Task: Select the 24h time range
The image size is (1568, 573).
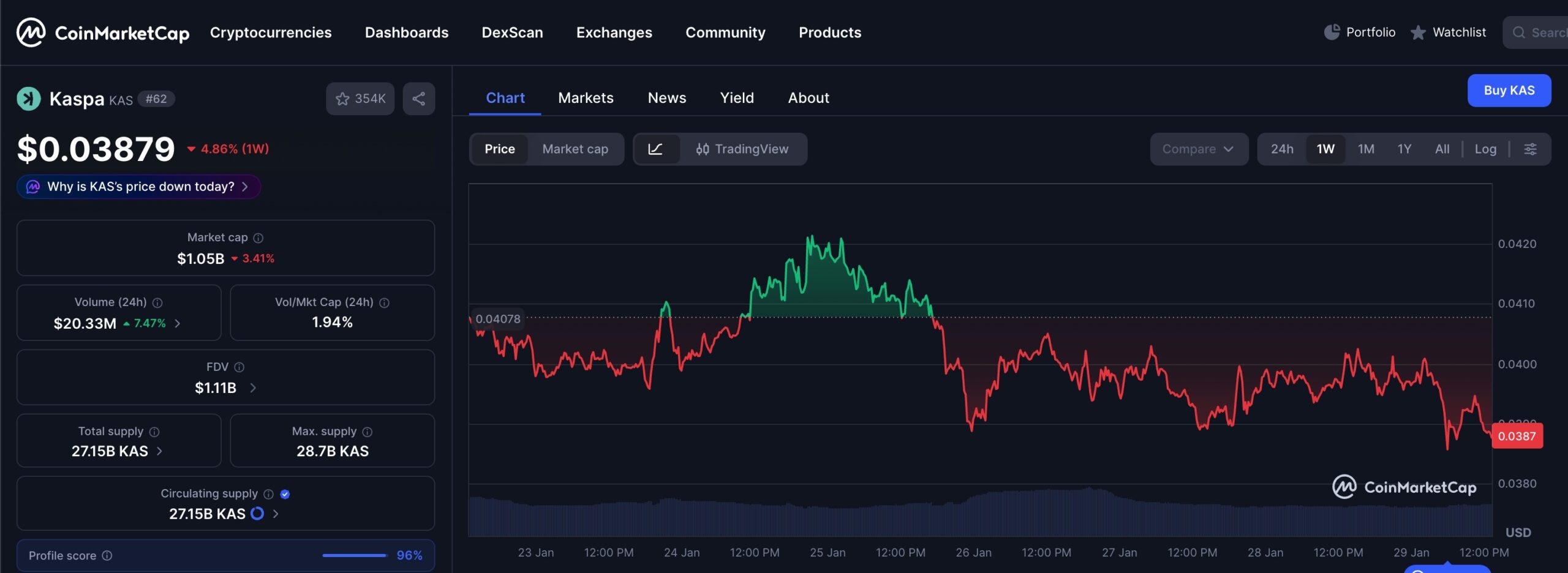Action: (x=1282, y=149)
